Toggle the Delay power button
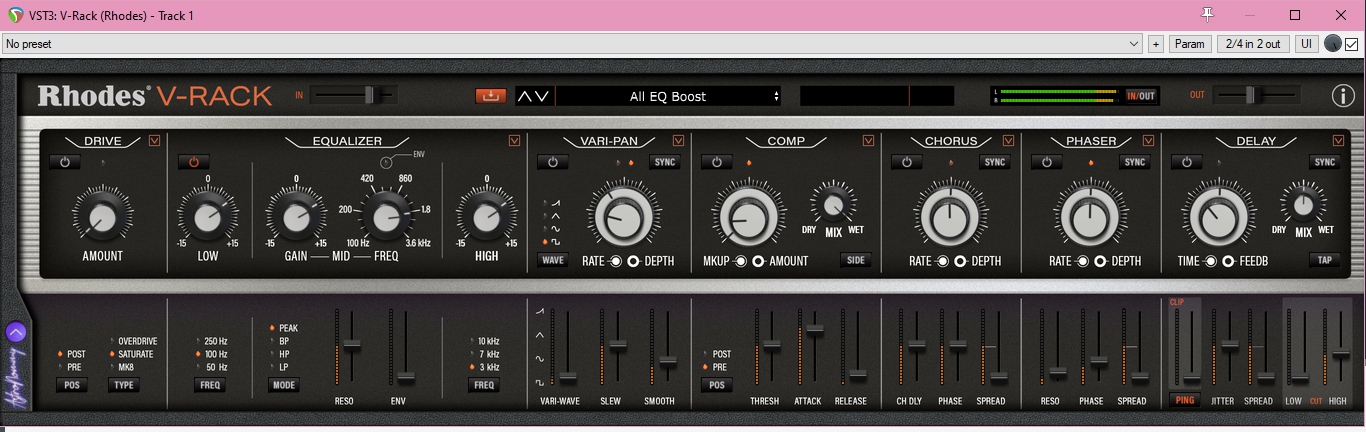The image size is (1366, 432). 1185,162
